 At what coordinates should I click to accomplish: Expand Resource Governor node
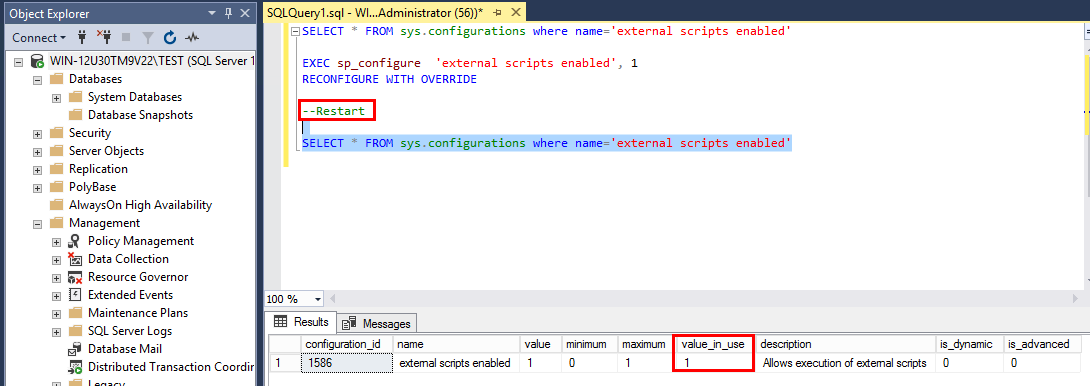point(57,277)
